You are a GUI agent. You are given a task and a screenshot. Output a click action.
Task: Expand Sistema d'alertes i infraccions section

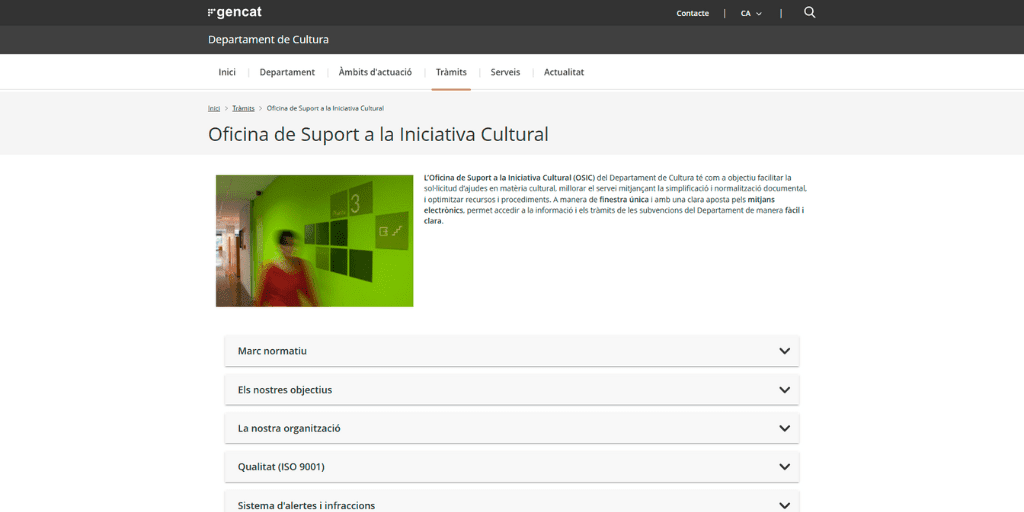pos(511,502)
